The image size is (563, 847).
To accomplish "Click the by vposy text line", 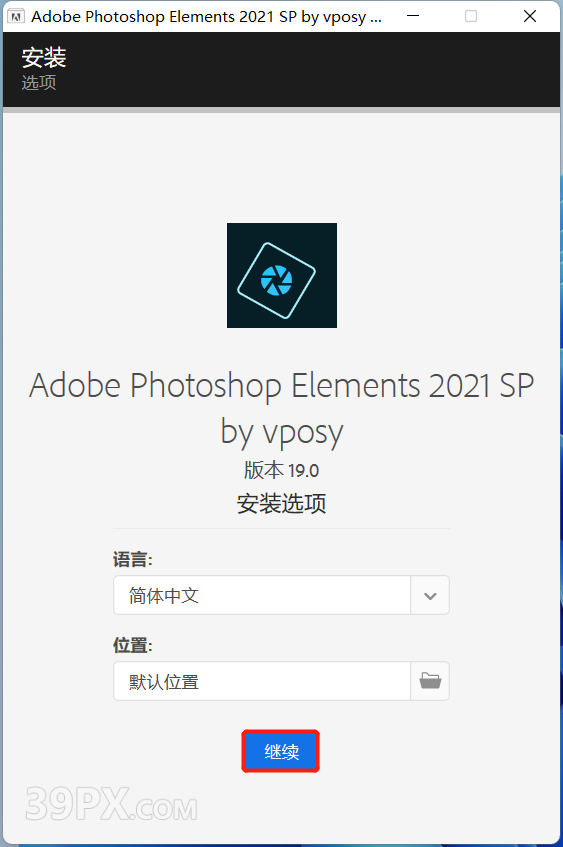I will coord(282,433).
